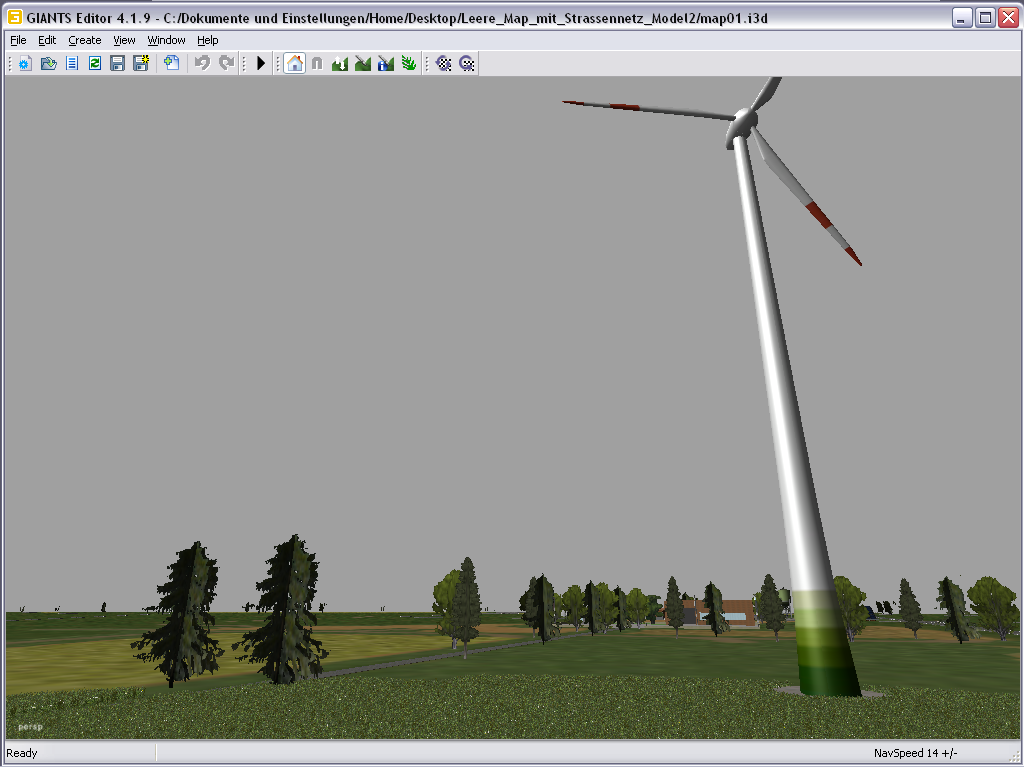Image resolution: width=1024 pixels, height=768 pixels.
Task: Toggle the magnet snap icon
Action: (317, 63)
